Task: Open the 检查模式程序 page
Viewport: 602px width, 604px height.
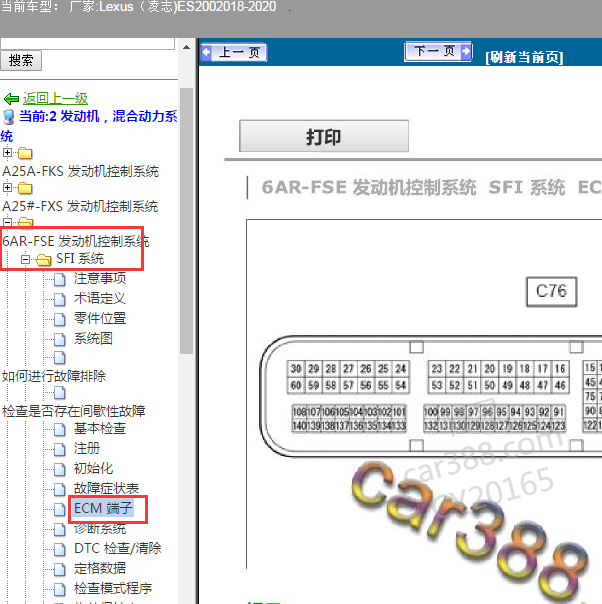Action: click(113, 589)
